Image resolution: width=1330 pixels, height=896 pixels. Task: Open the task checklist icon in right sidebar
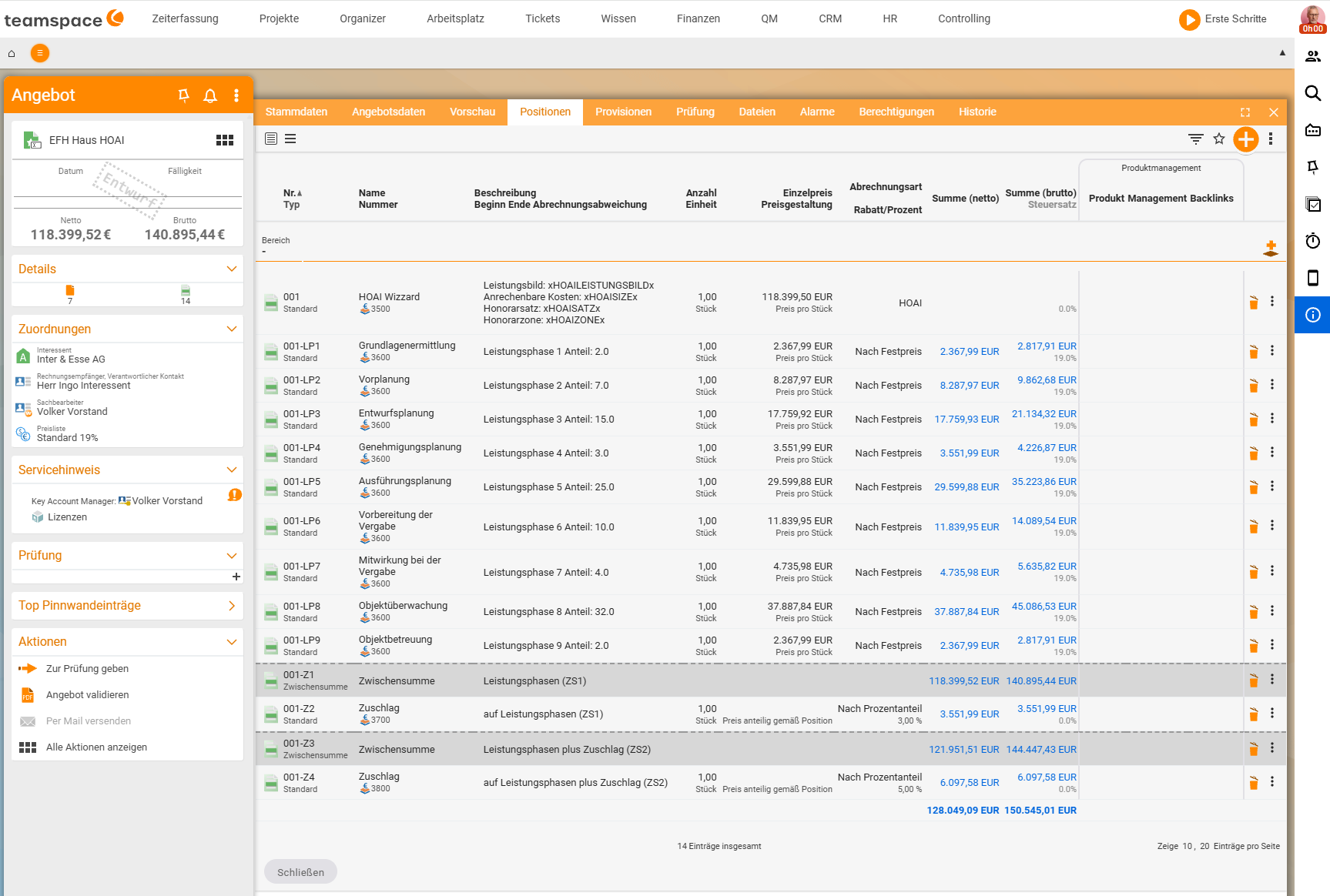coord(1313,204)
